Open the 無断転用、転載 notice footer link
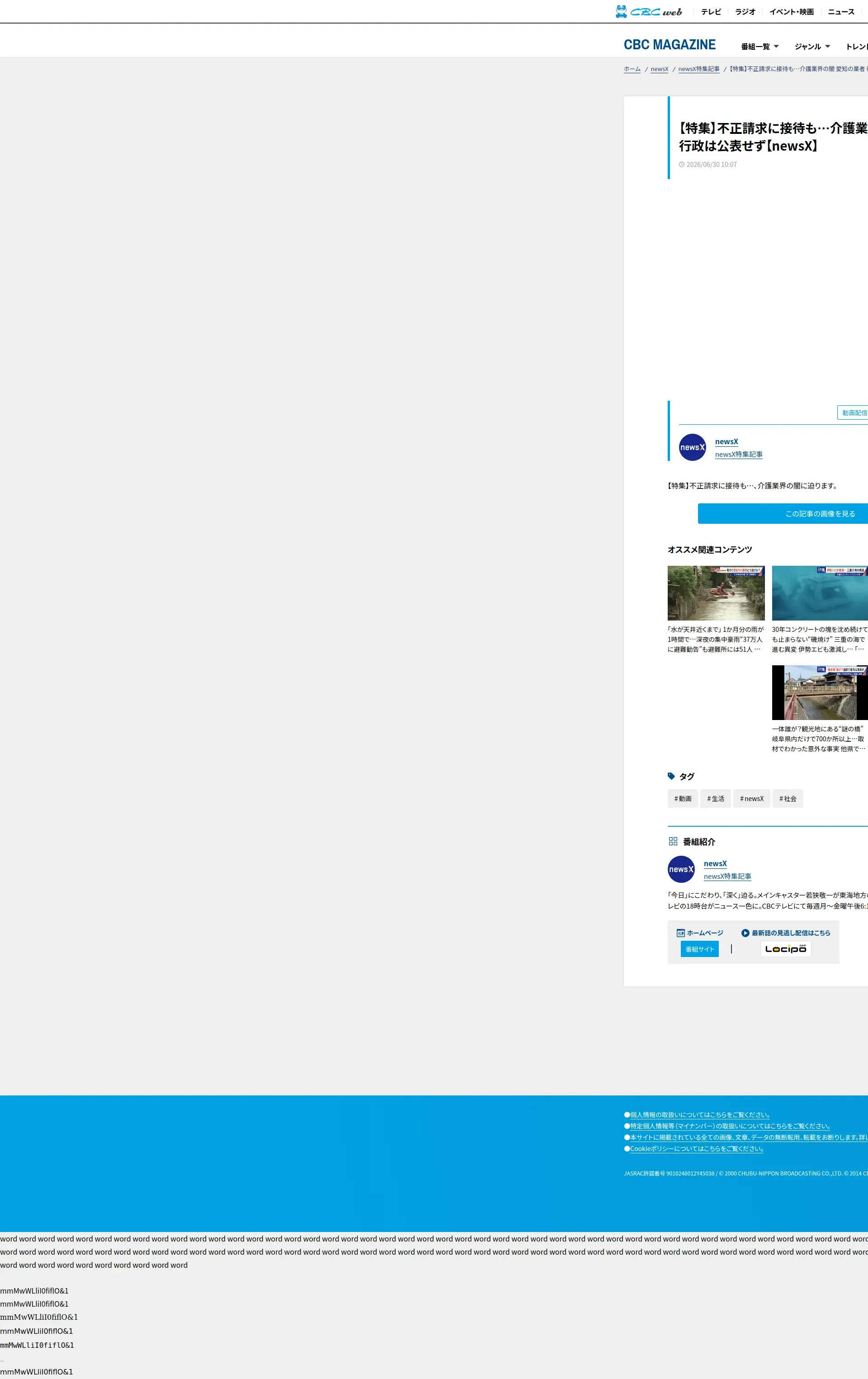 click(749, 1137)
